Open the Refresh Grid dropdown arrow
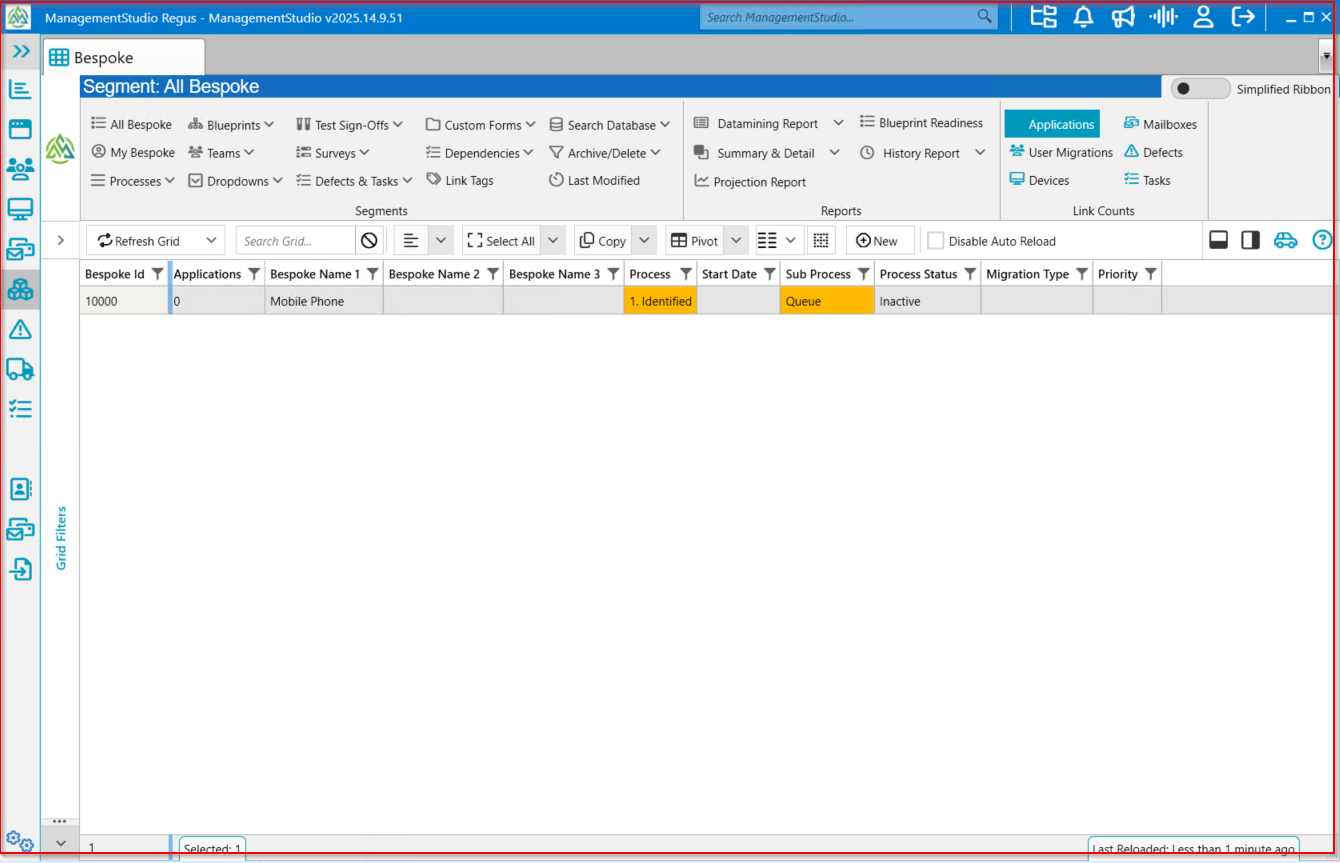 [211, 241]
